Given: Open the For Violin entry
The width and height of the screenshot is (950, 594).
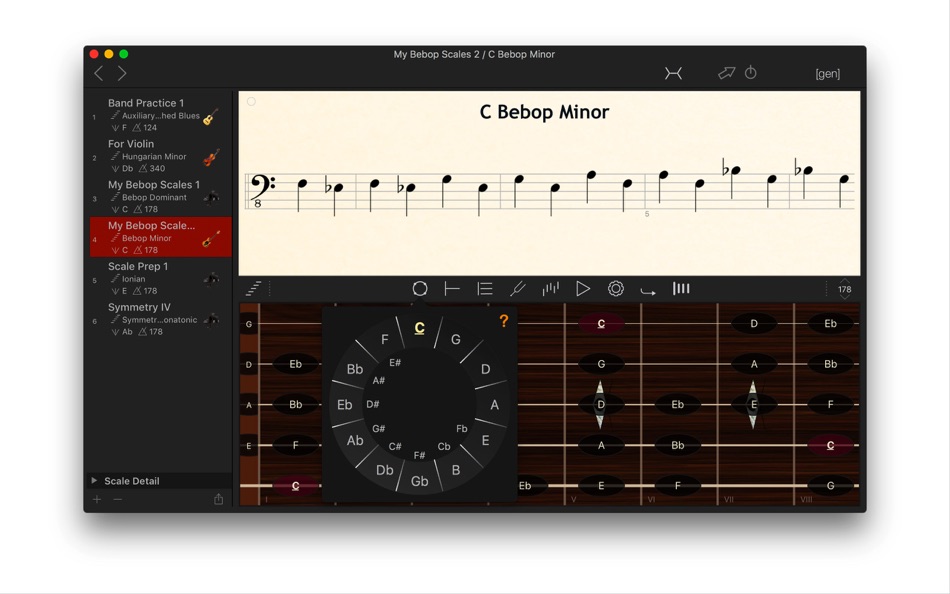Looking at the screenshot, I should pyautogui.click(x=161, y=156).
